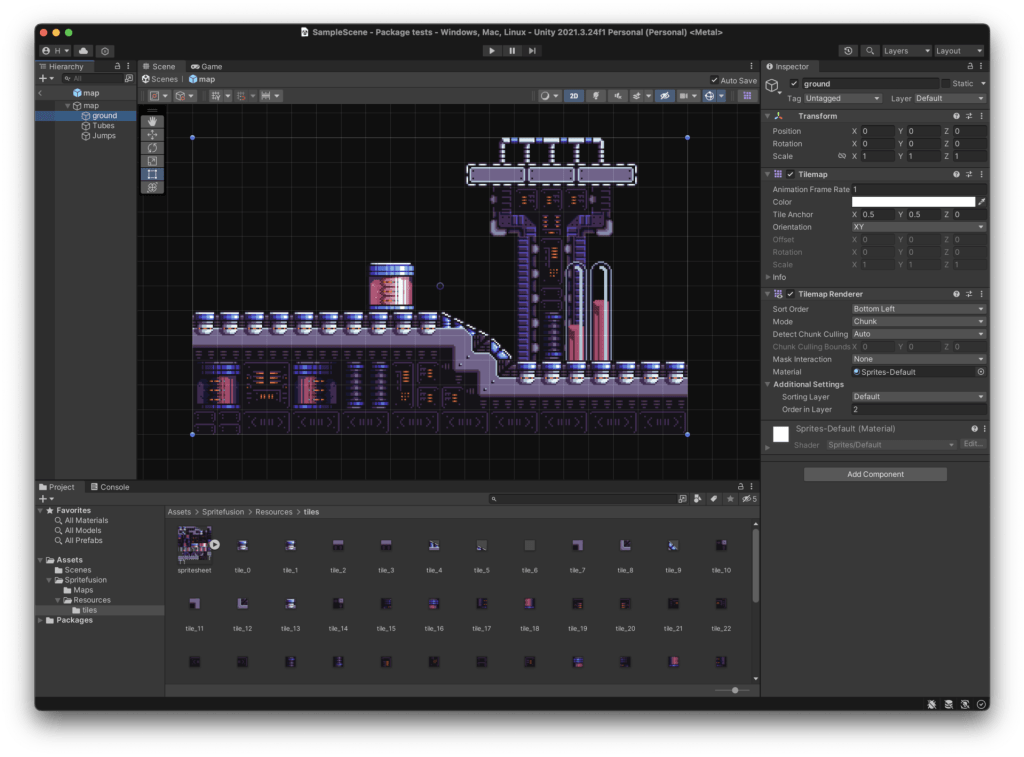Enable the Static checkbox
Screen dimensions: 1024x757
[x=946, y=84]
